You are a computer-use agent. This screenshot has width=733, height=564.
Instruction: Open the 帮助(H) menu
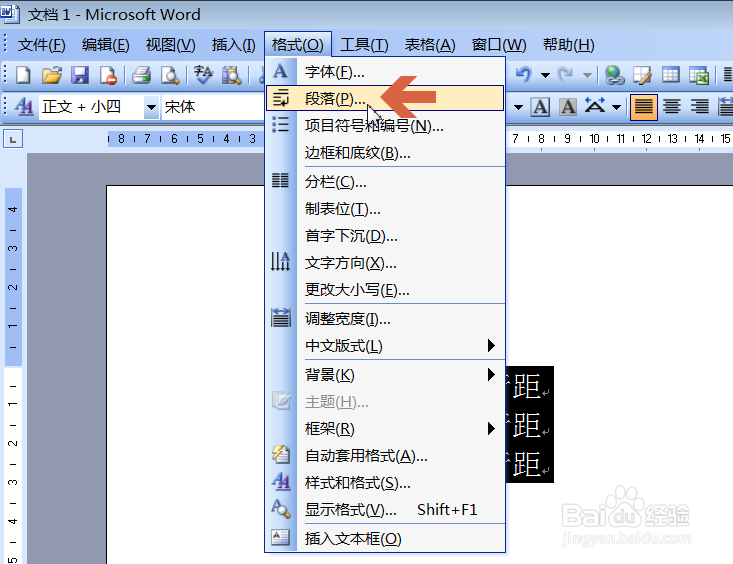tap(568, 45)
